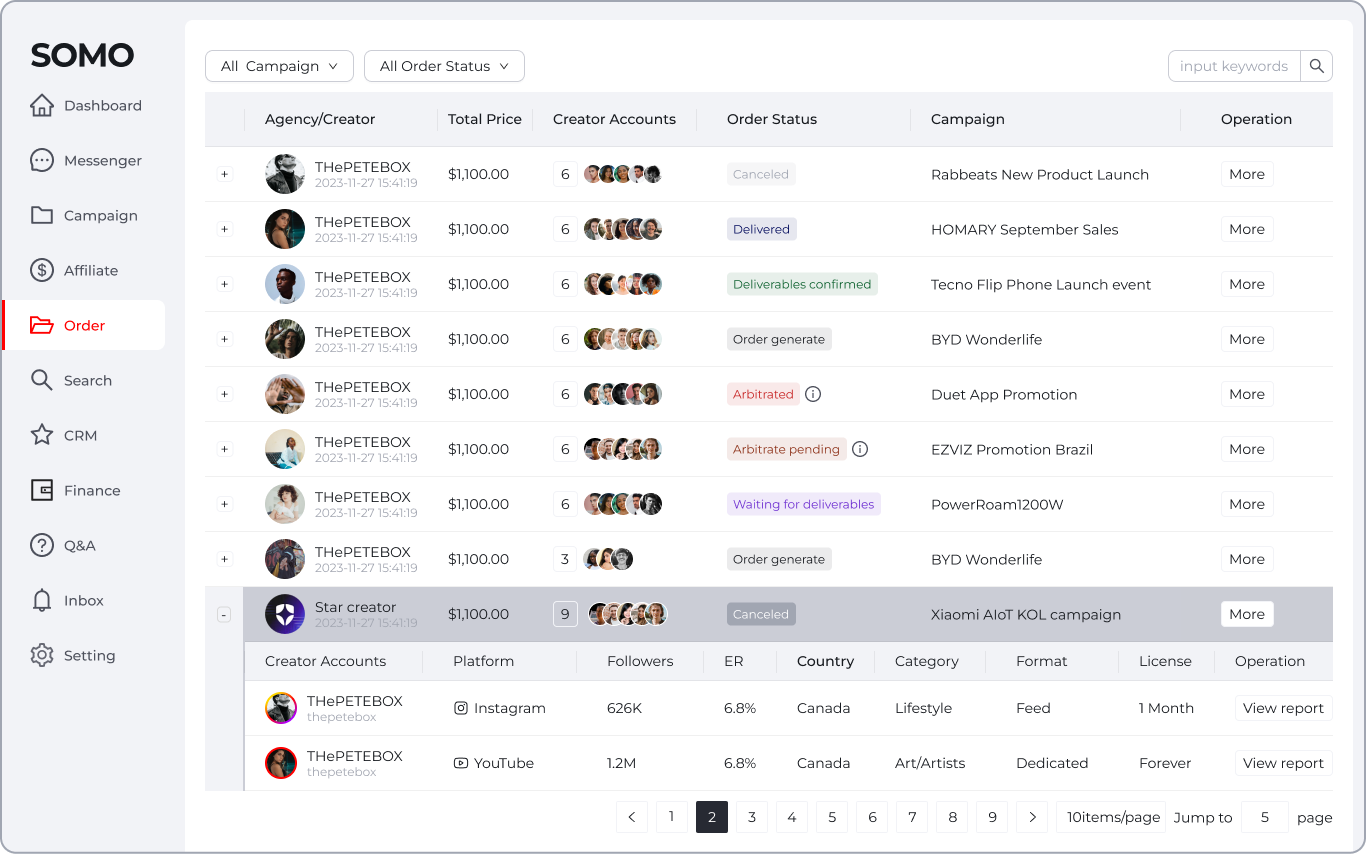The height and width of the screenshot is (854, 1366).
Task: Click View report for the Instagram account
Action: 1283,708
